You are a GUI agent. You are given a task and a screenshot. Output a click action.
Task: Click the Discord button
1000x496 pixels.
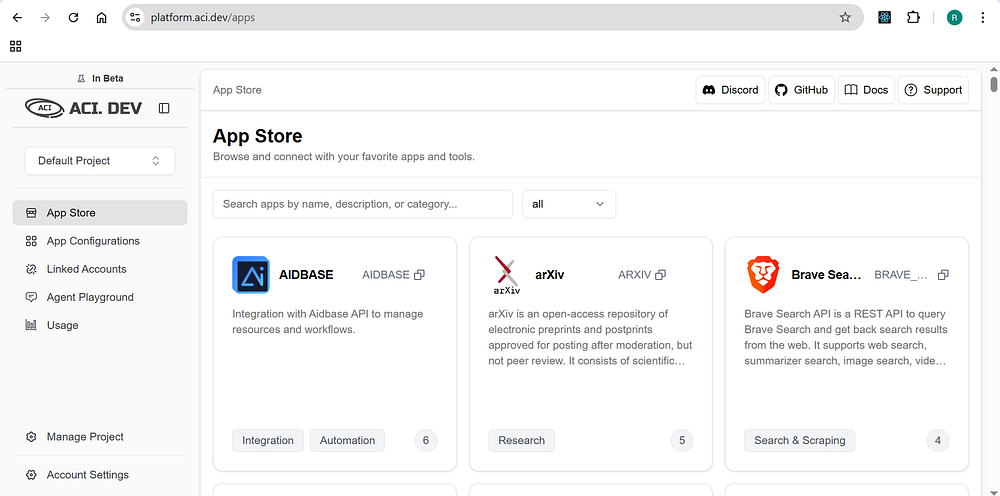730,90
